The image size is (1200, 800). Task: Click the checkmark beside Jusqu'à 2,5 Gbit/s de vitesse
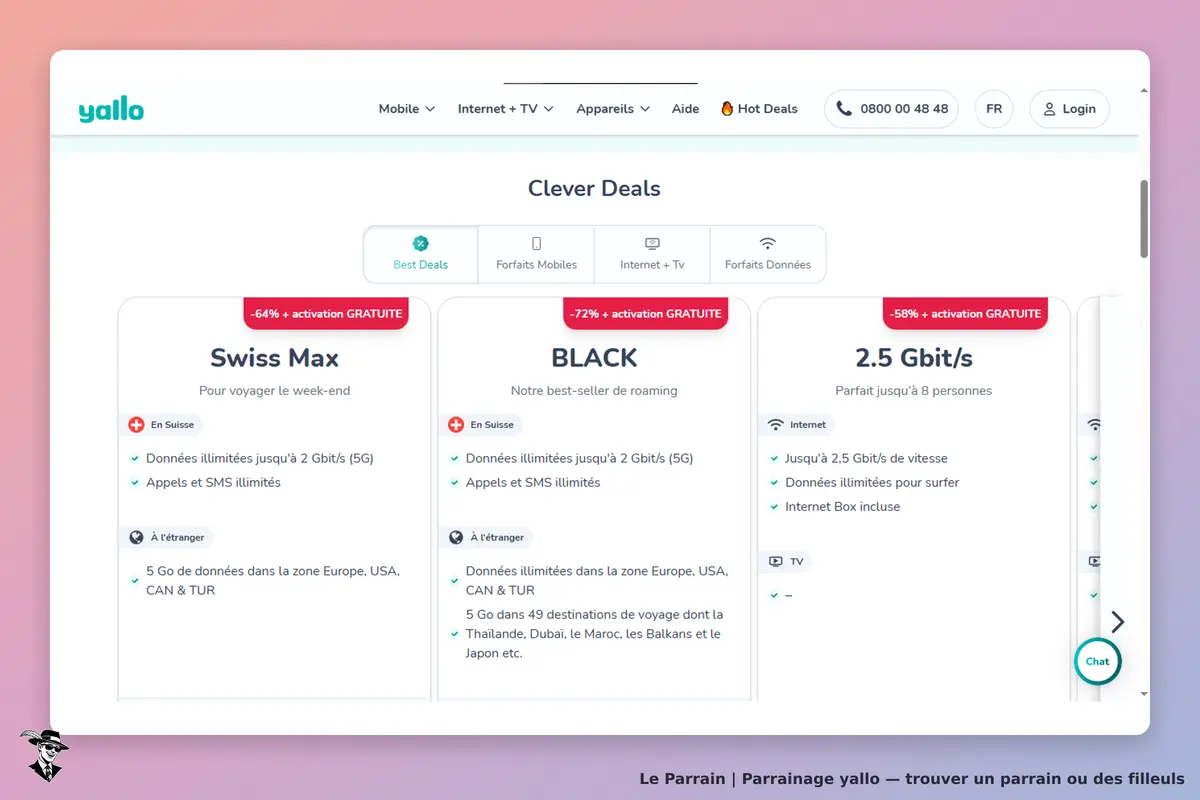pos(774,459)
